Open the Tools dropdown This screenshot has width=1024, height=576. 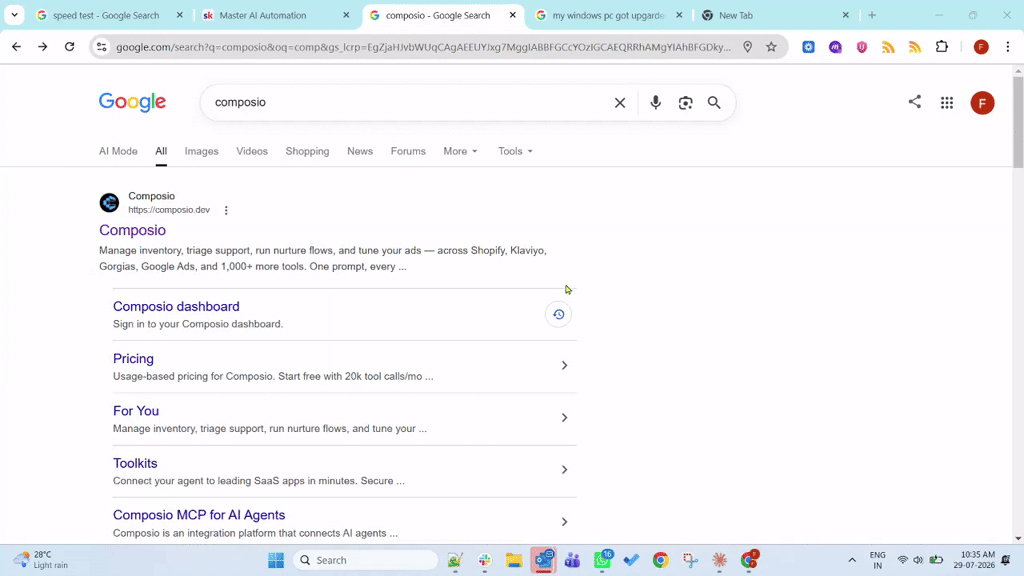click(x=515, y=151)
